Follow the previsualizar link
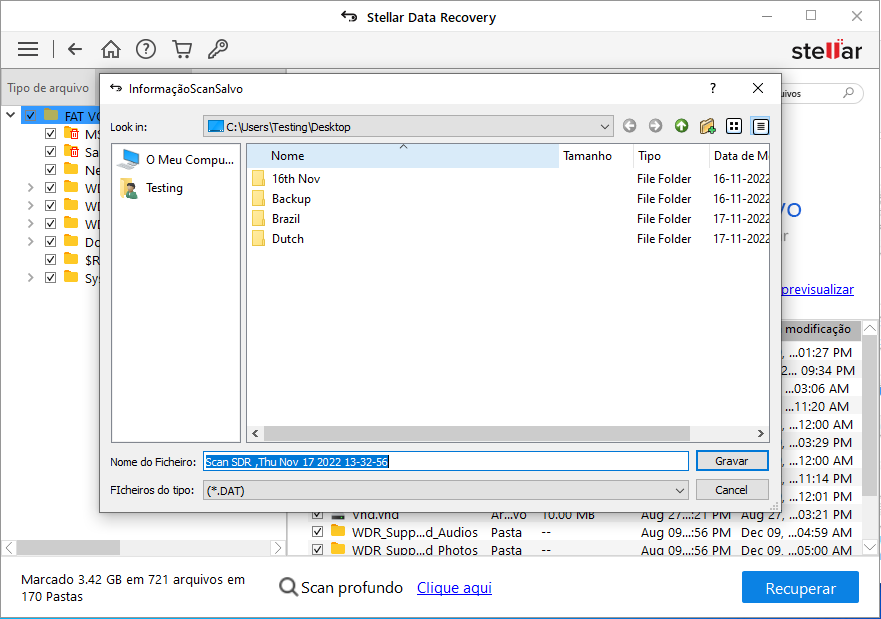The width and height of the screenshot is (881, 619). tap(818, 290)
